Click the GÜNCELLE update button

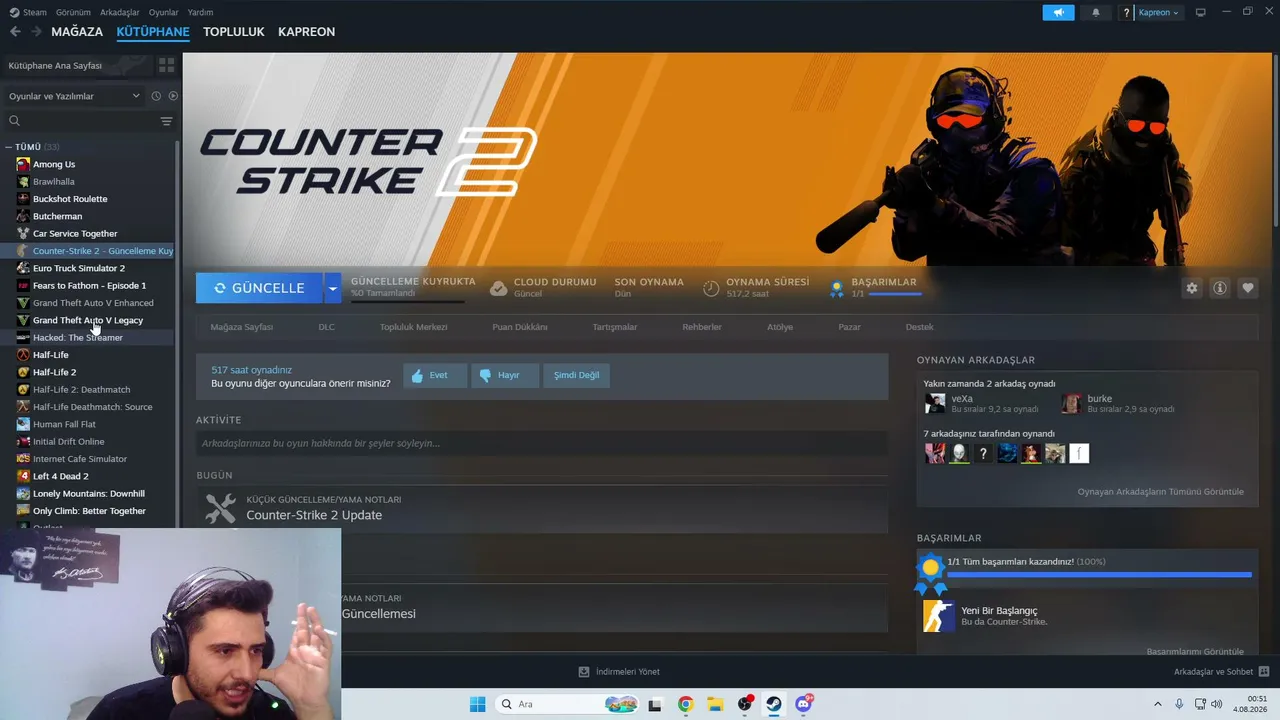click(259, 288)
